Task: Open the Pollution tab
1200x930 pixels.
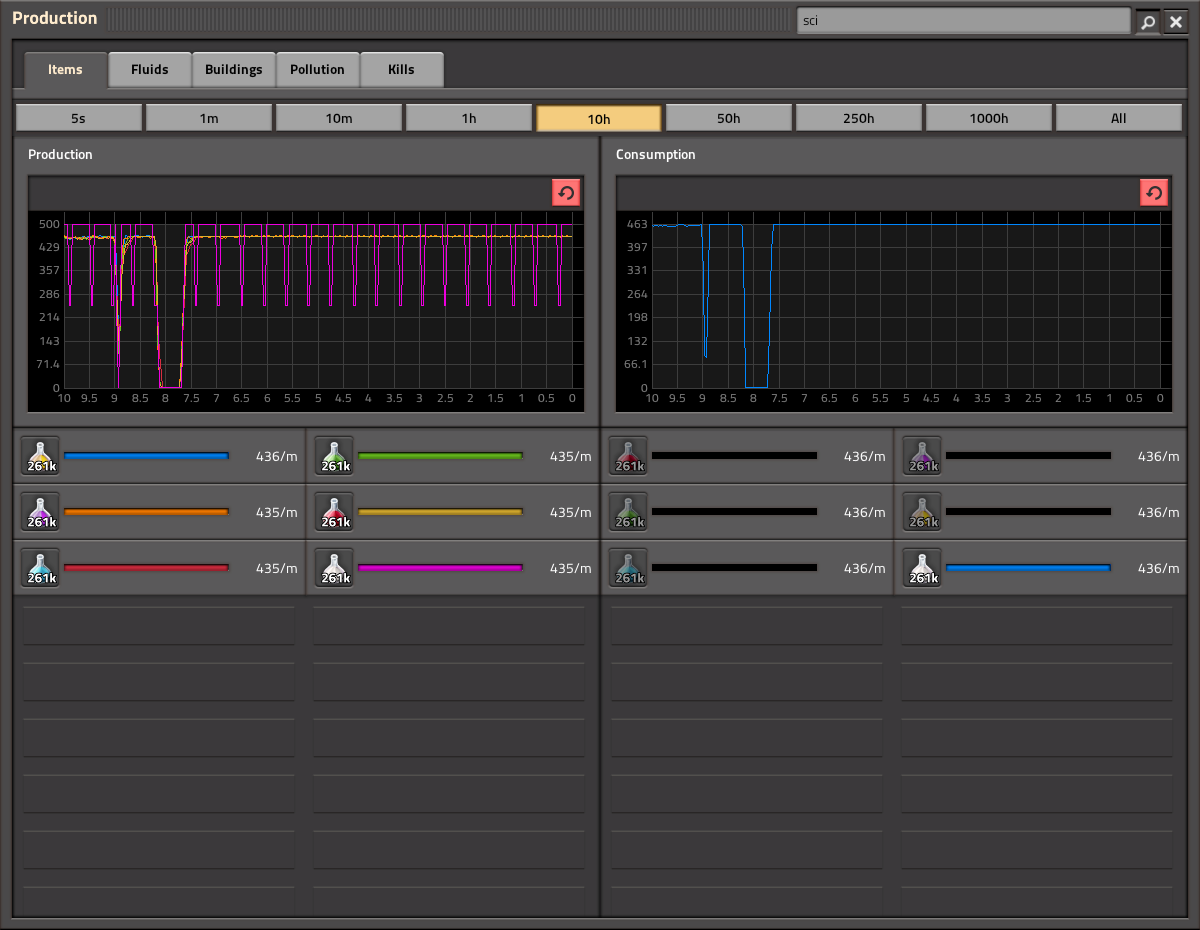Action: click(x=317, y=70)
